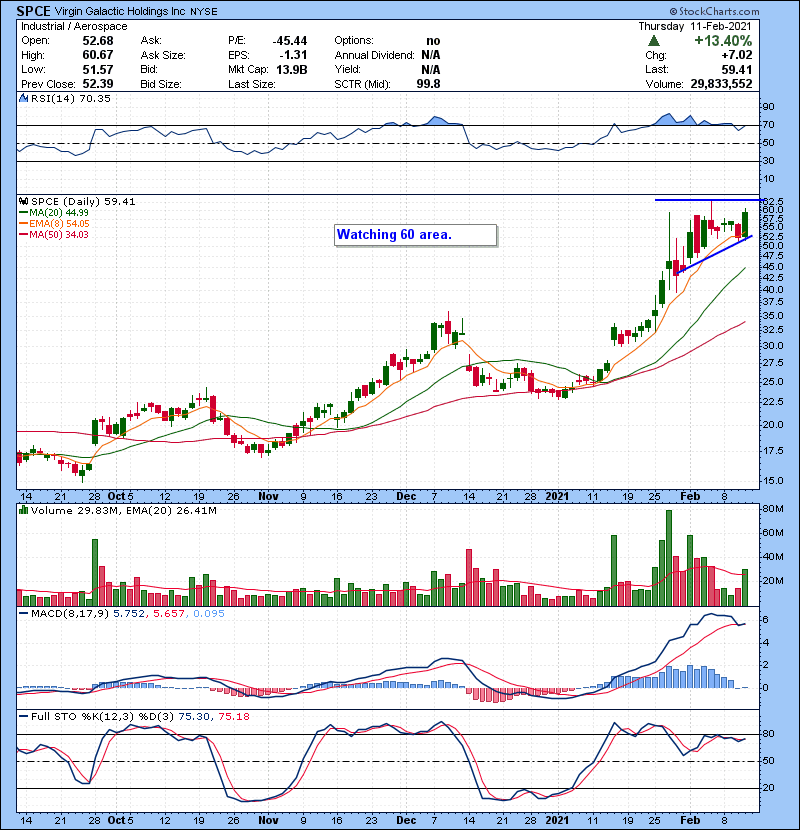This screenshot has height=830, width=800.
Task: Click the green MA(20) legend line marker
Action: [23, 213]
